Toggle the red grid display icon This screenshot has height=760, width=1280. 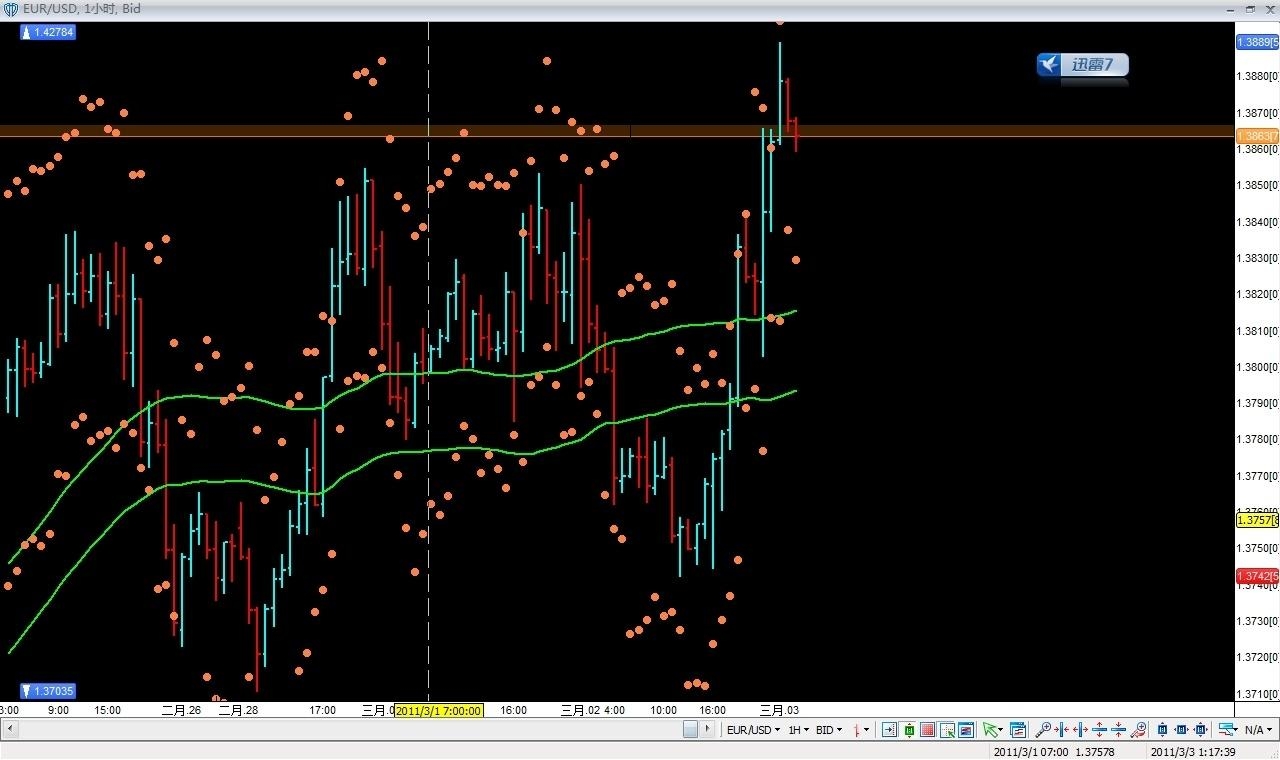[x=928, y=730]
